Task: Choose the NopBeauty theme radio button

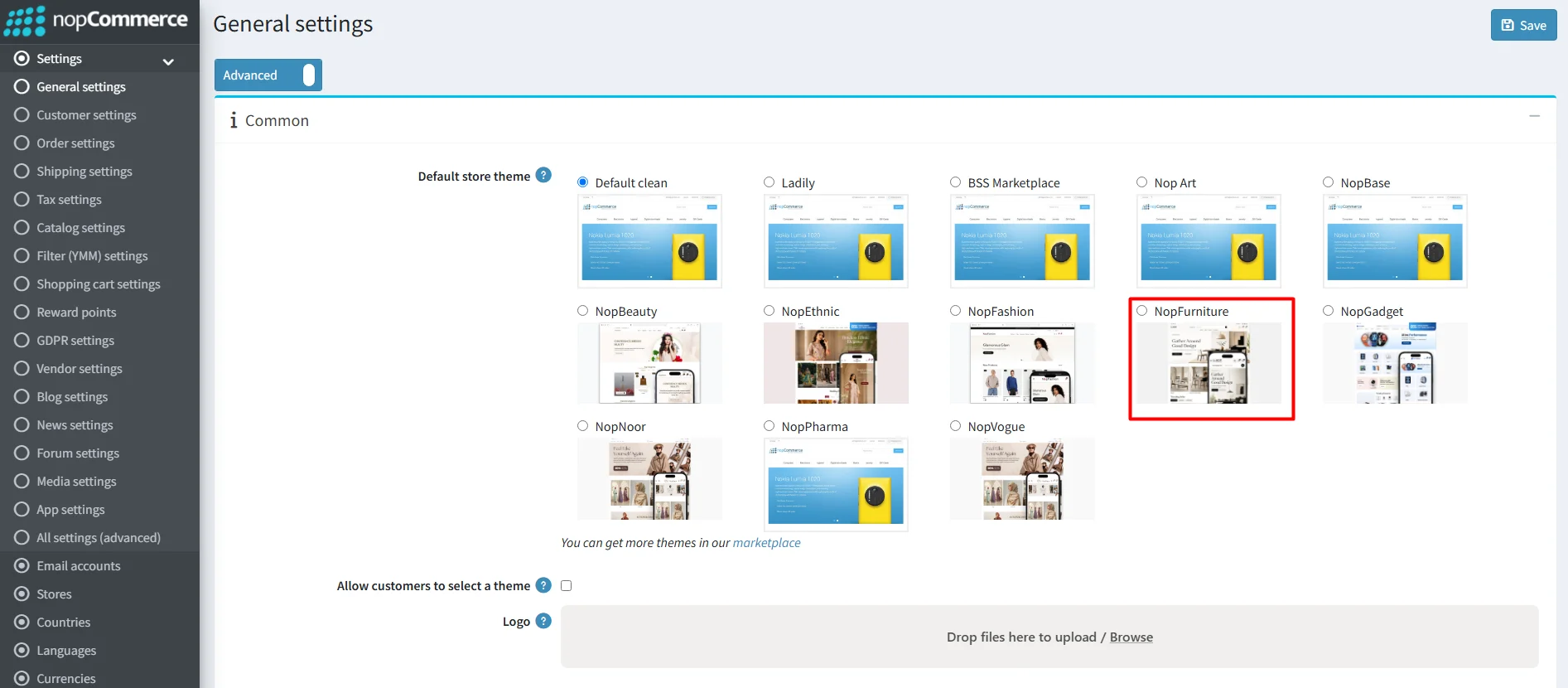Action: point(583,311)
